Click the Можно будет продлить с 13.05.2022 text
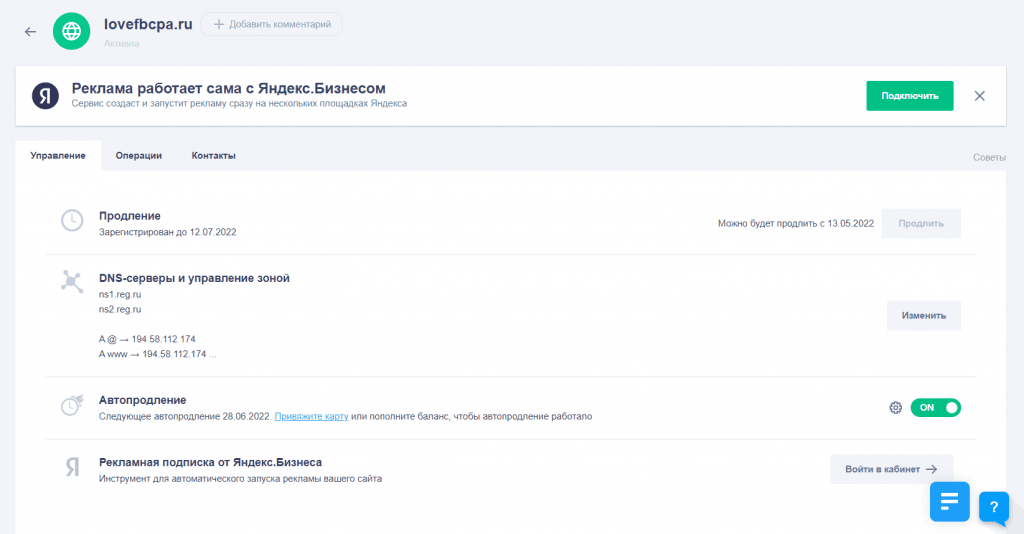The width and height of the screenshot is (1024, 534). (x=795, y=223)
